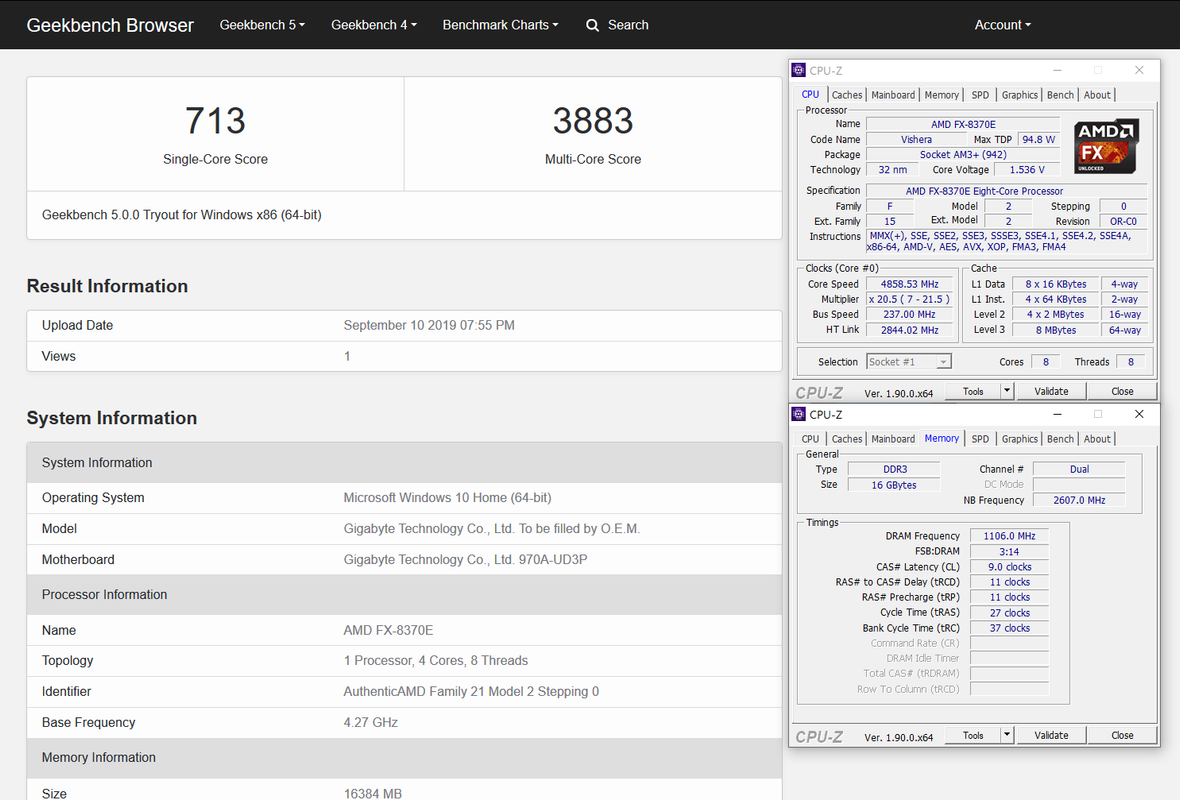Expand Tools arrow in bottom CPU-Z window
The width and height of the screenshot is (1180, 800).
(1007, 735)
